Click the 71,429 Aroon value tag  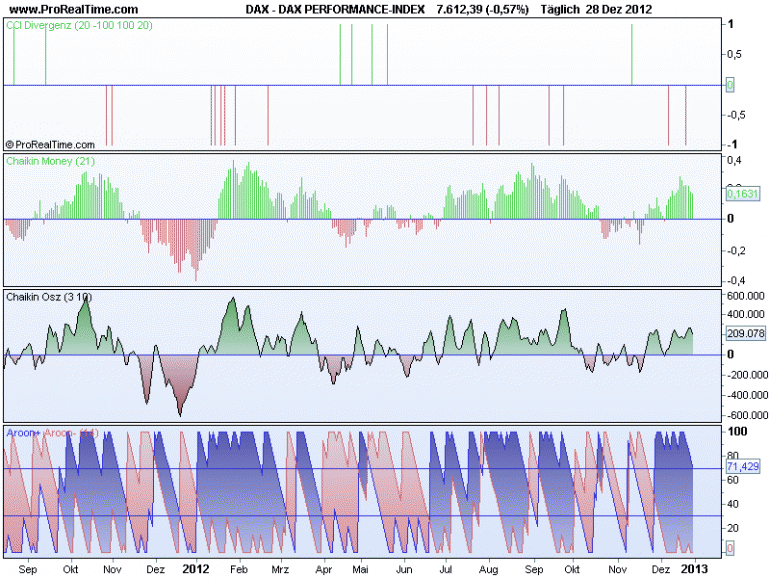click(x=742, y=466)
